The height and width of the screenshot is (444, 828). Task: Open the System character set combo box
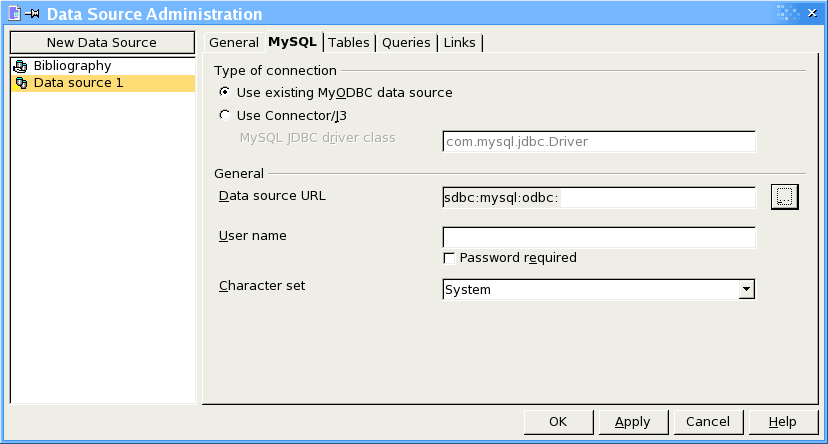[599, 289]
